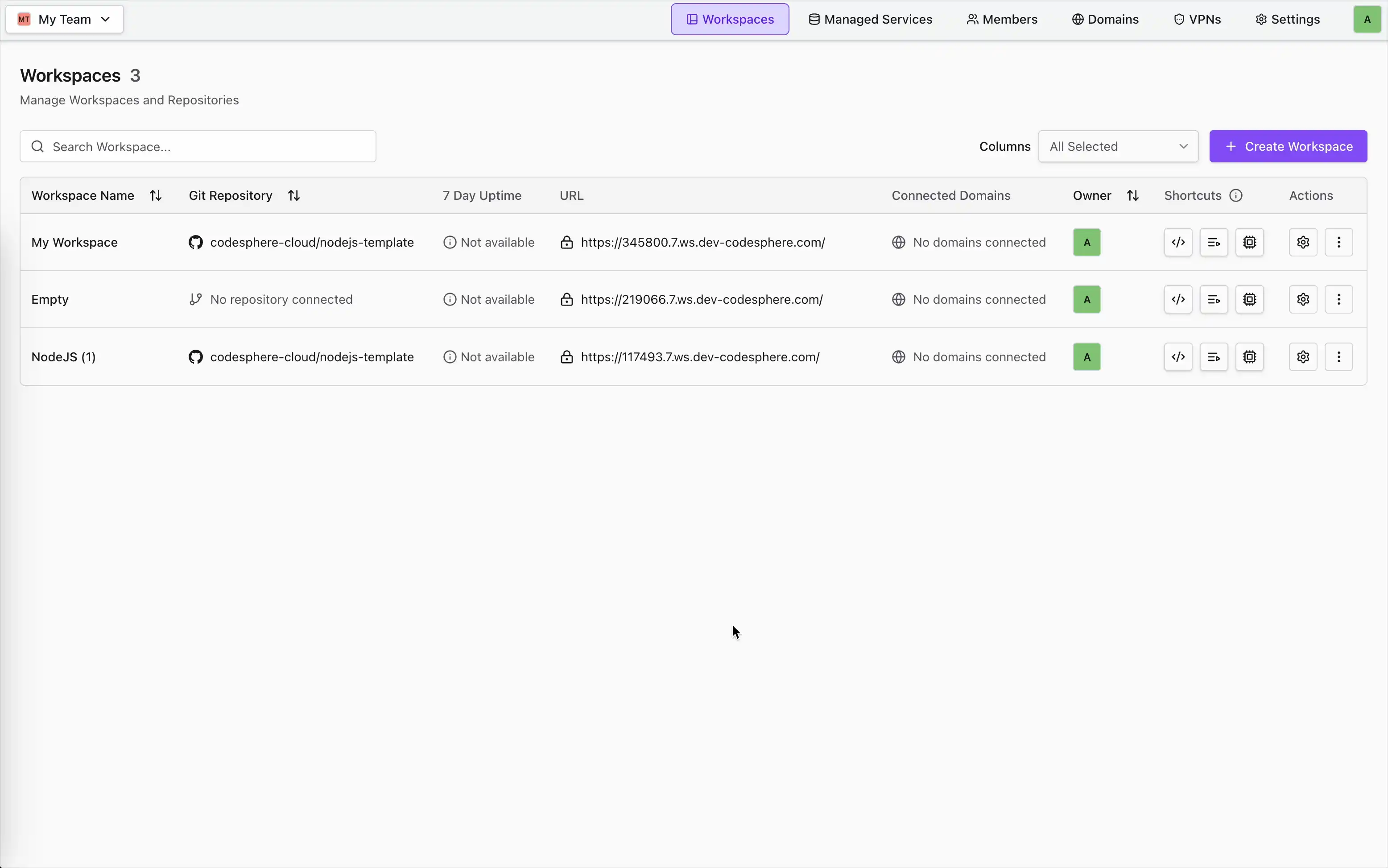
Task: Open three-dot actions menu for Empty workspace
Action: (x=1338, y=299)
